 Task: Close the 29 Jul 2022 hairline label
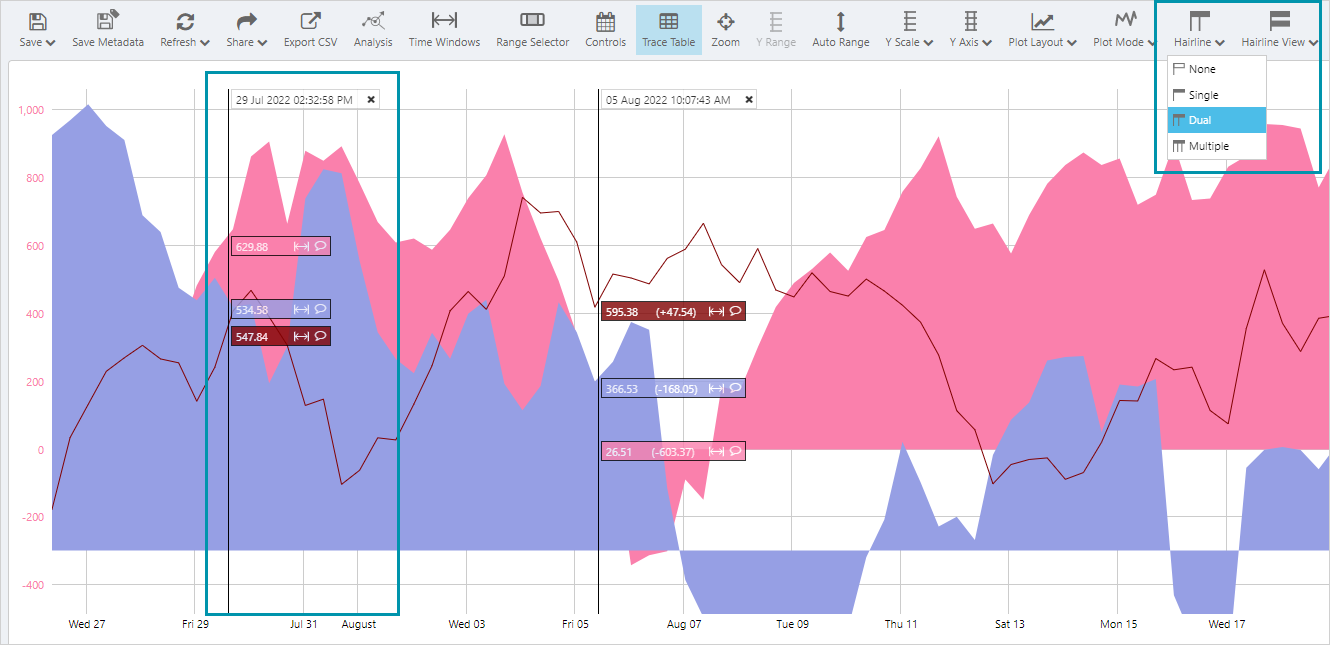coord(371,100)
